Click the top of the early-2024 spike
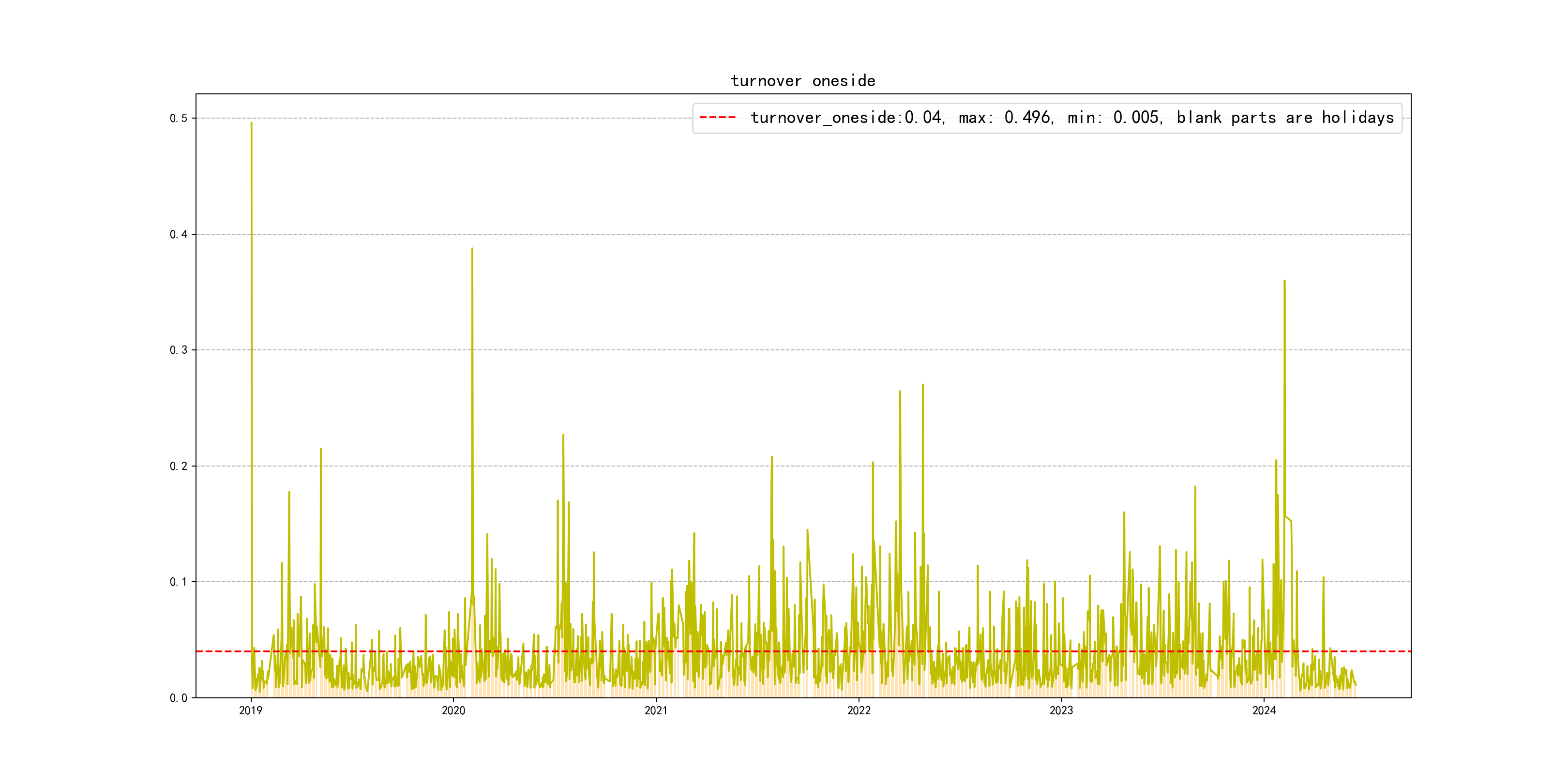The height and width of the screenshot is (784, 1568). point(1284,281)
